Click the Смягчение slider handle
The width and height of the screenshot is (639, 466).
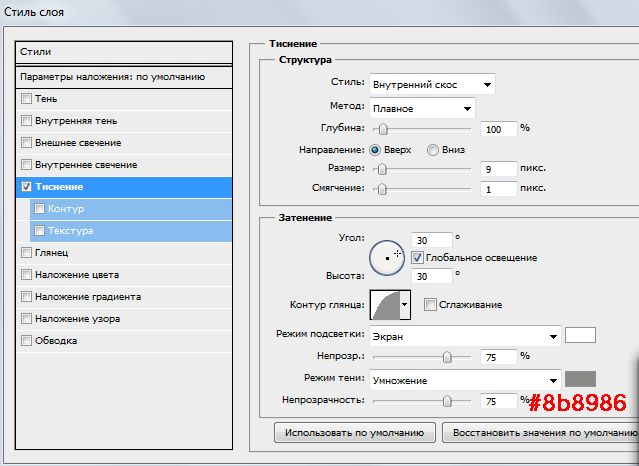382,189
